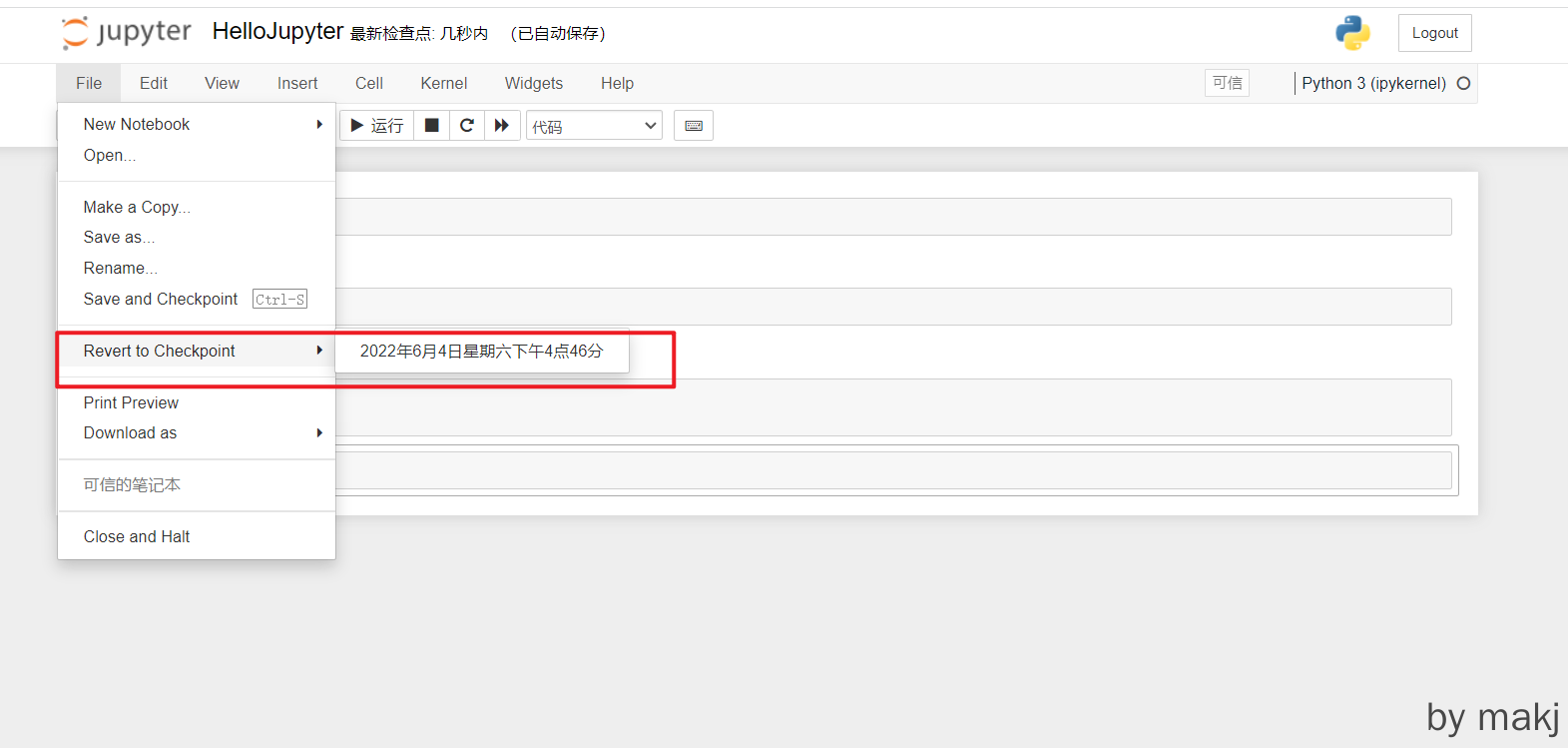
Task: Click the Jupyter logo icon
Action: pos(76,33)
